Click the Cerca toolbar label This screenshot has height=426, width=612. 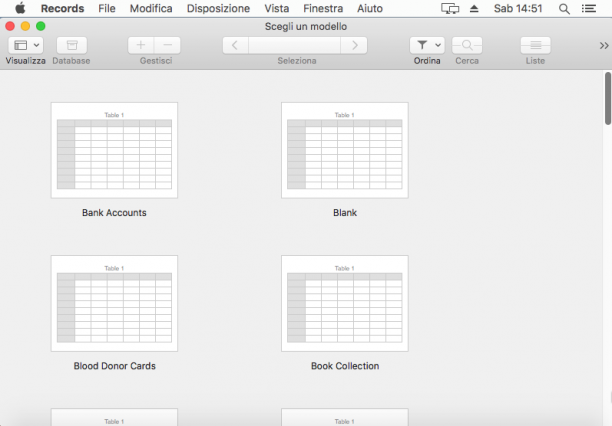coord(467,61)
